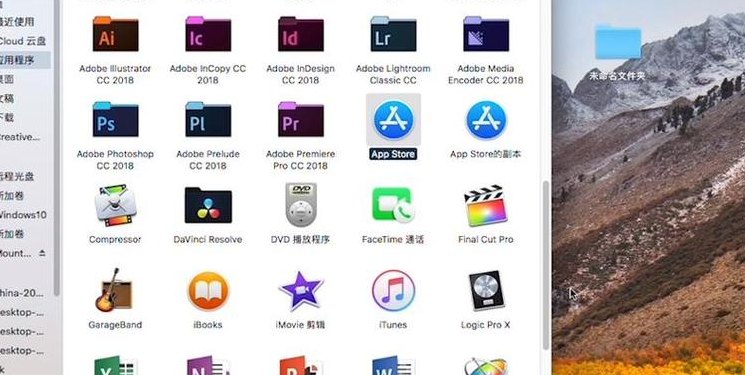Open the Adobe Prelude CC 2018 folder

point(208,119)
